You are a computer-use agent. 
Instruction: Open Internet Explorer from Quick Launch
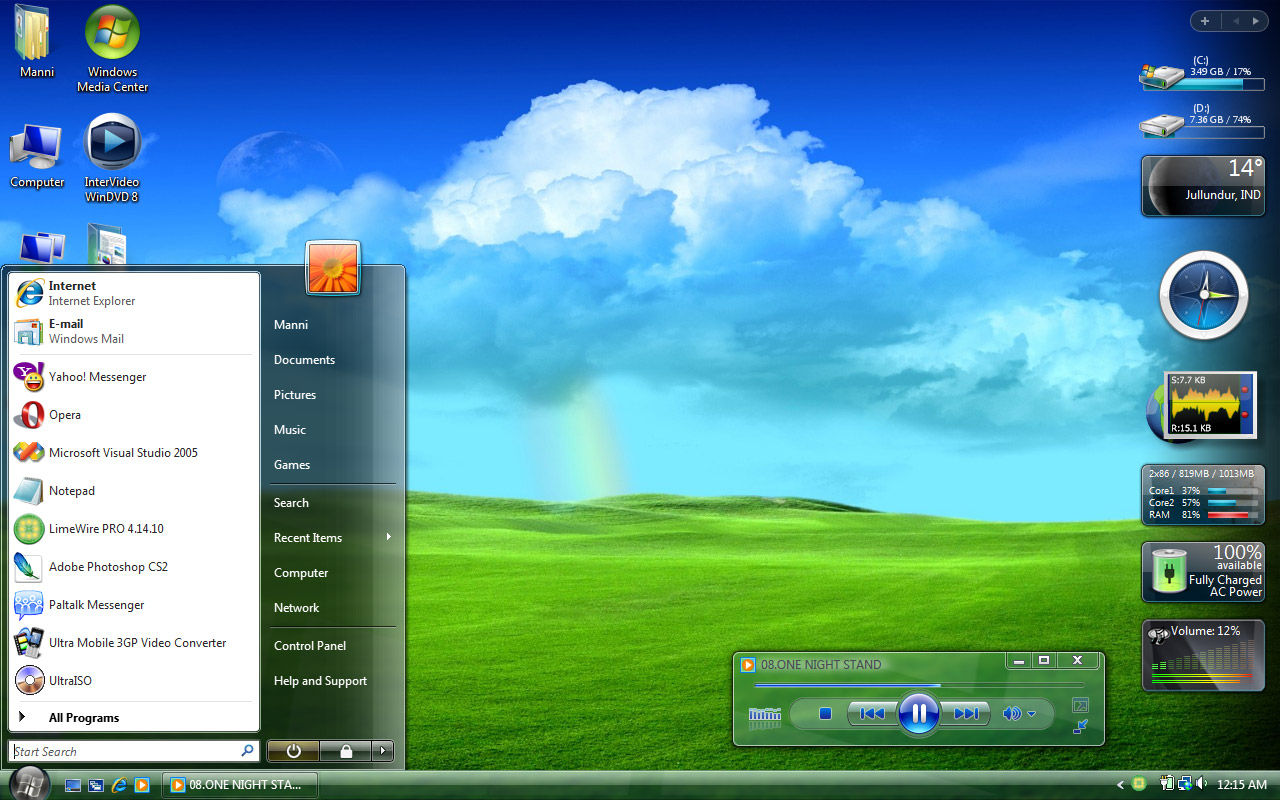click(119, 785)
